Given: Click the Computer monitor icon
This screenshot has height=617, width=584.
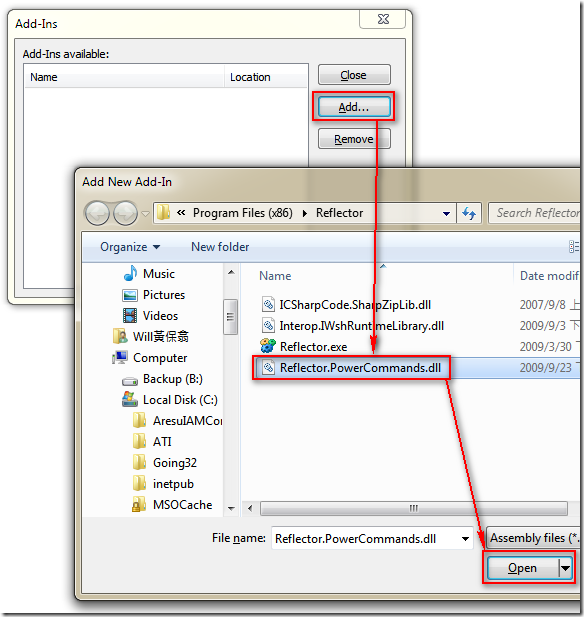Looking at the screenshot, I should tap(120, 357).
